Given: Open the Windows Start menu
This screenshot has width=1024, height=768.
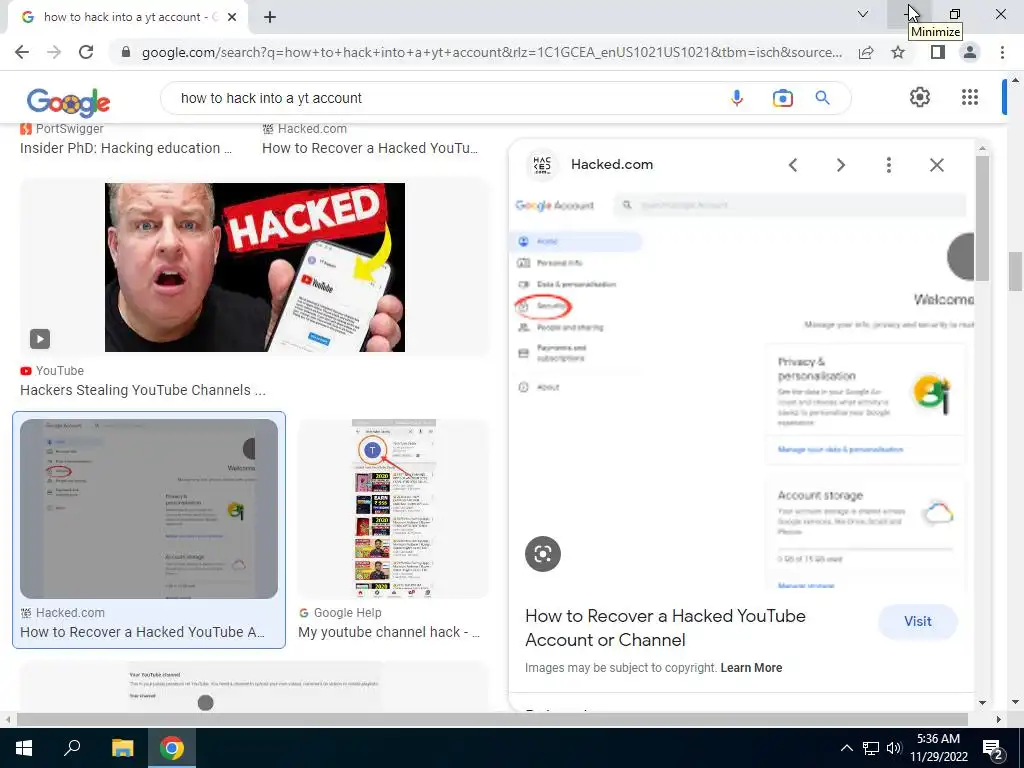Looking at the screenshot, I should pyautogui.click(x=24, y=748).
